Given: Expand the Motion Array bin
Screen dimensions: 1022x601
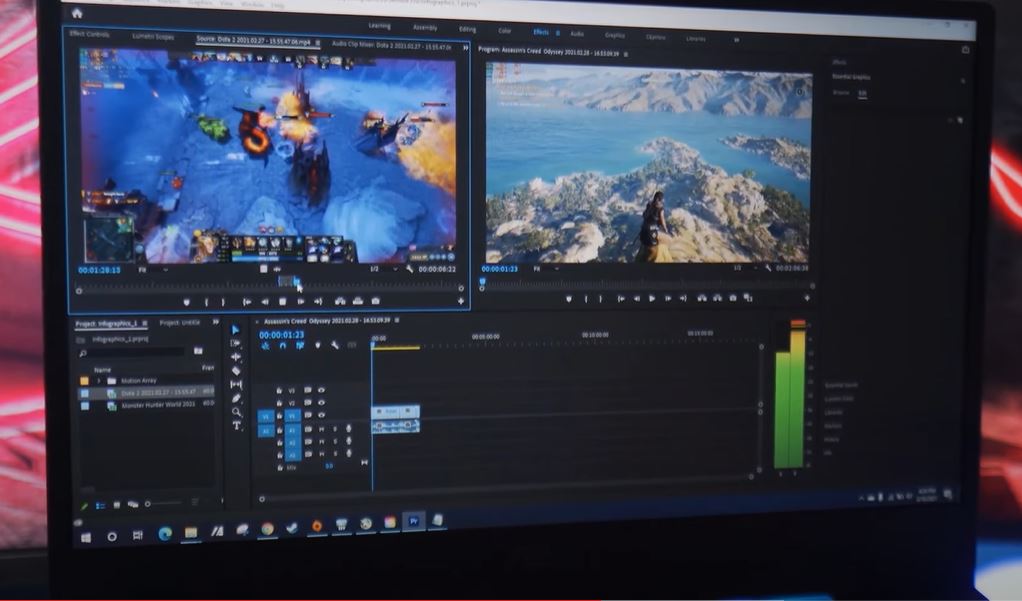Looking at the screenshot, I should (98, 381).
